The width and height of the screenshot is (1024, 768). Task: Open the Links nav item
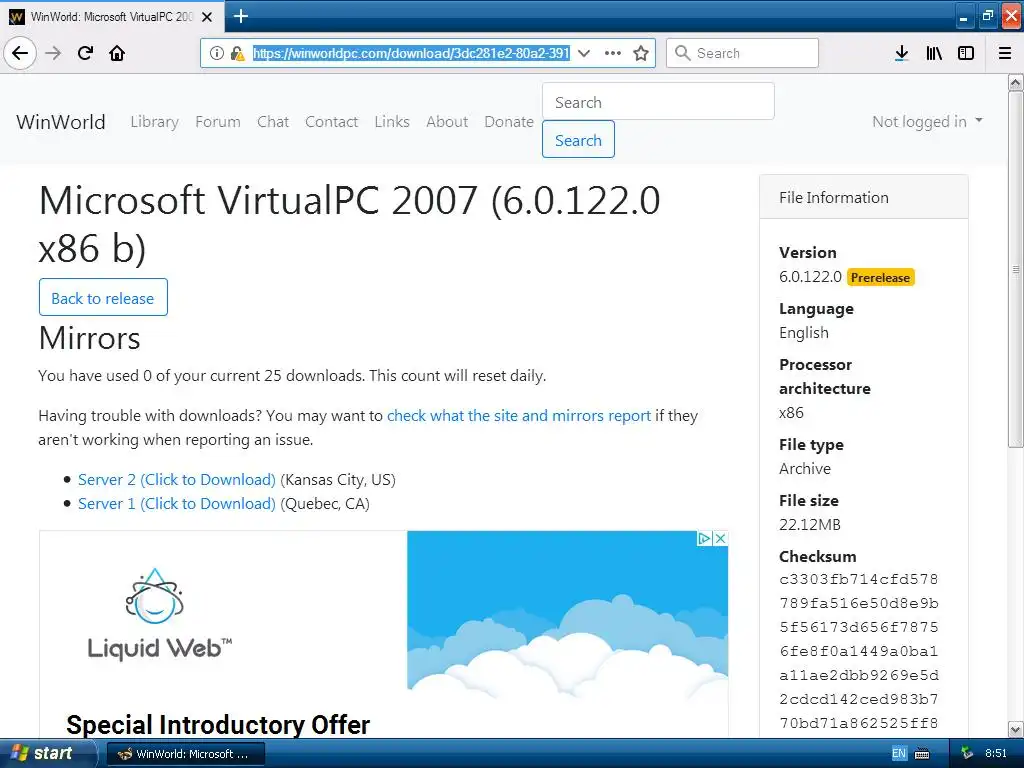click(x=392, y=121)
